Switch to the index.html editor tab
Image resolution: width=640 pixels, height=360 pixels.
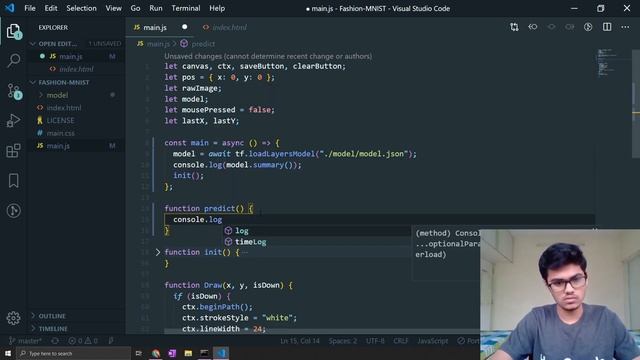coord(224,27)
